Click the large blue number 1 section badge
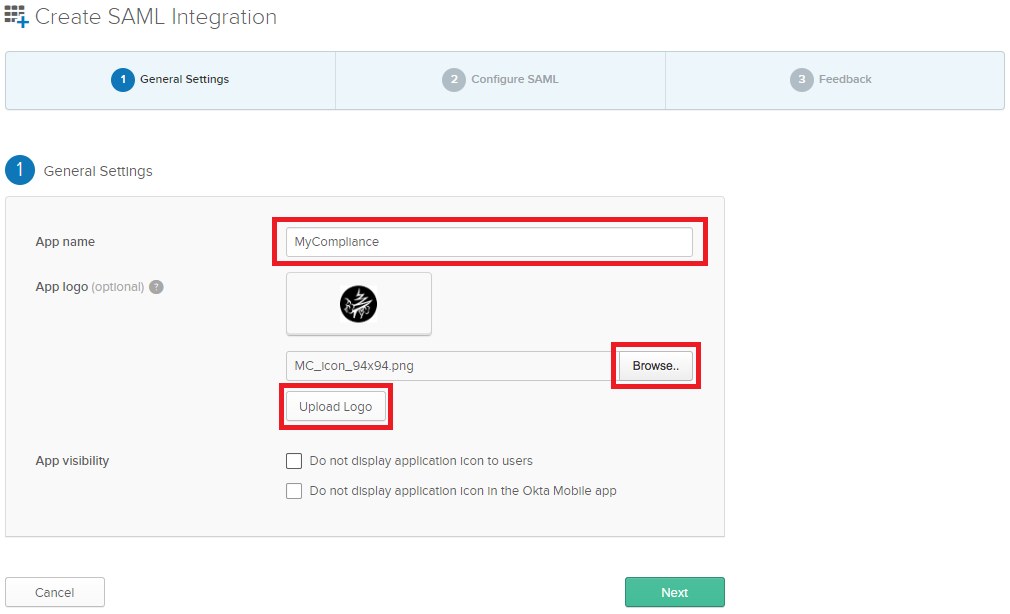The image size is (1010, 614). (x=20, y=170)
